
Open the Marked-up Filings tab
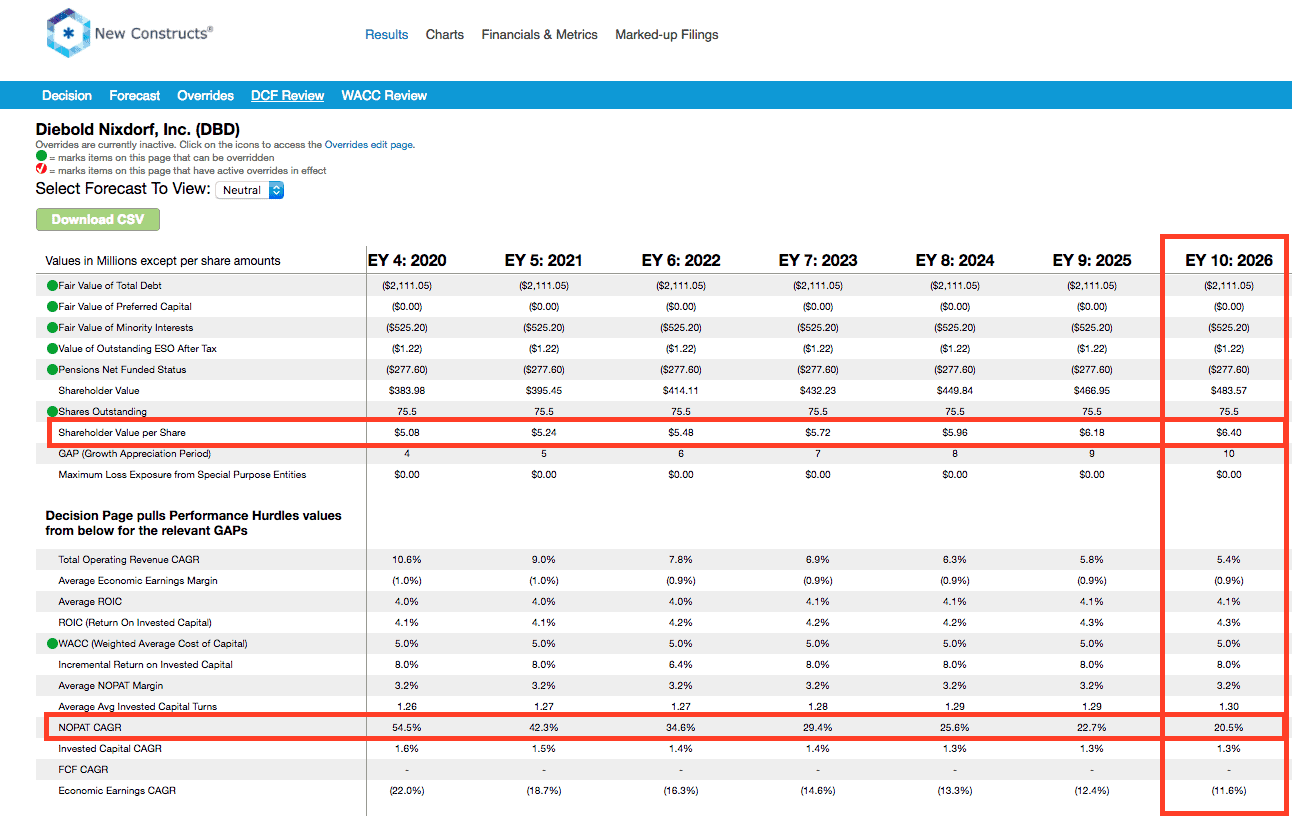[x=667, y=34]
